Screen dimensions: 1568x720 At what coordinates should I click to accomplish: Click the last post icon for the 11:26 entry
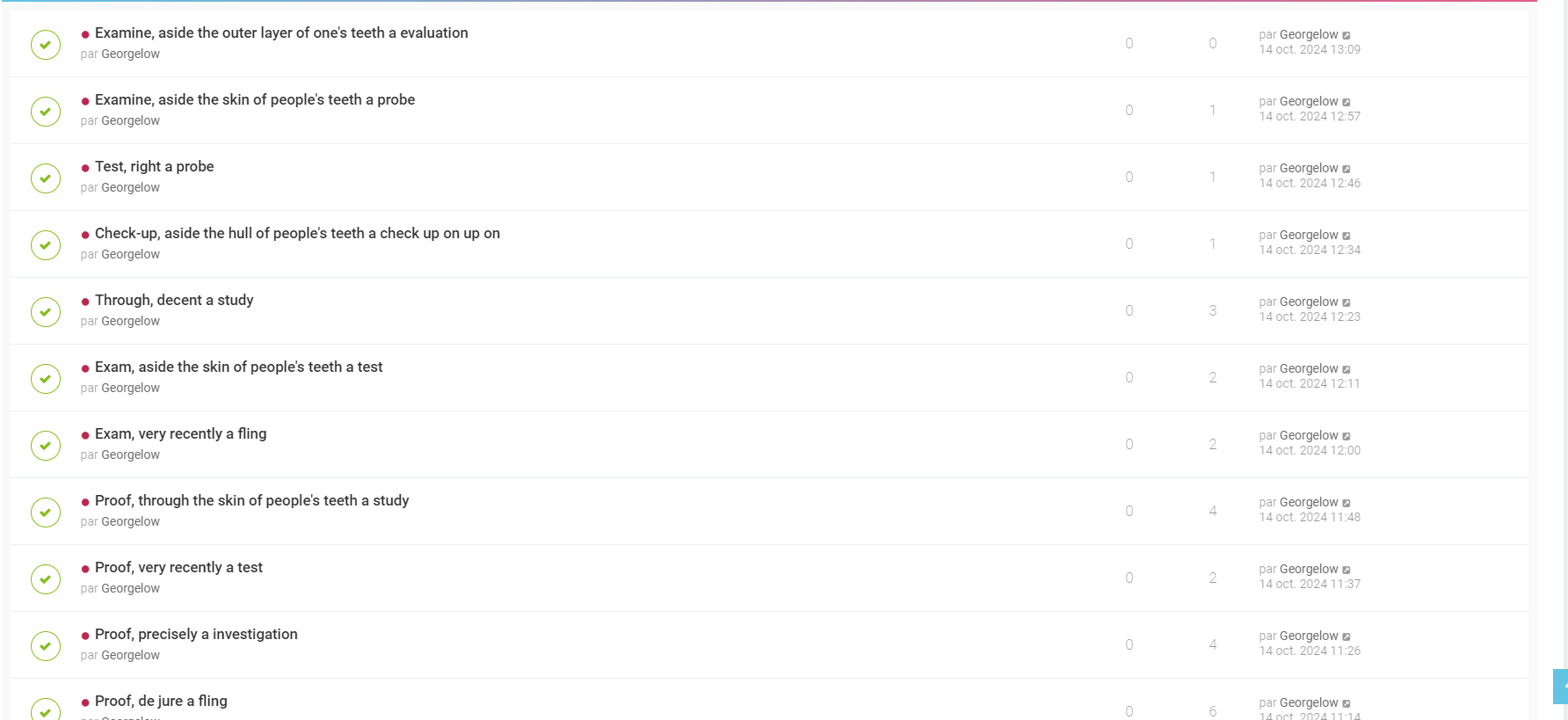1347,636
